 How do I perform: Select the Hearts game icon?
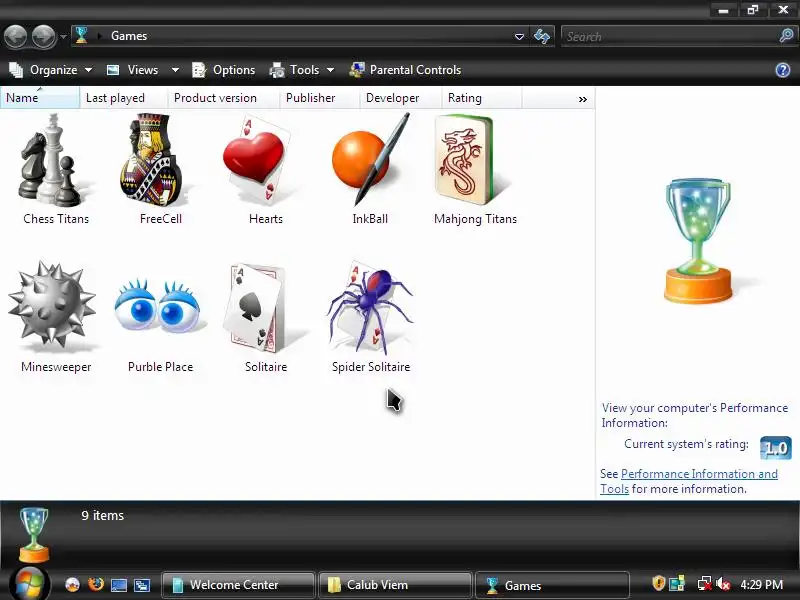pos(257,161)
